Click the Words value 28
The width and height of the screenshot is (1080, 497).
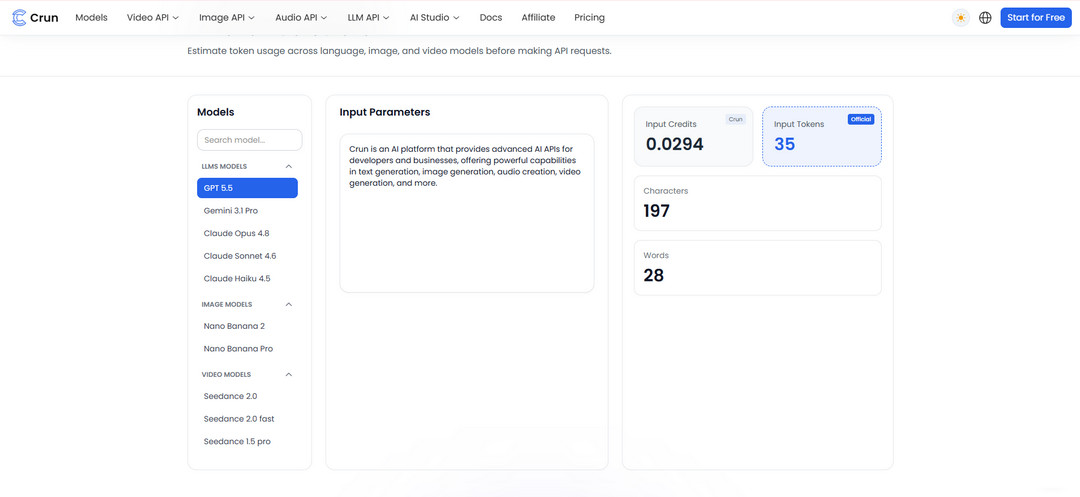coord(654,275)
